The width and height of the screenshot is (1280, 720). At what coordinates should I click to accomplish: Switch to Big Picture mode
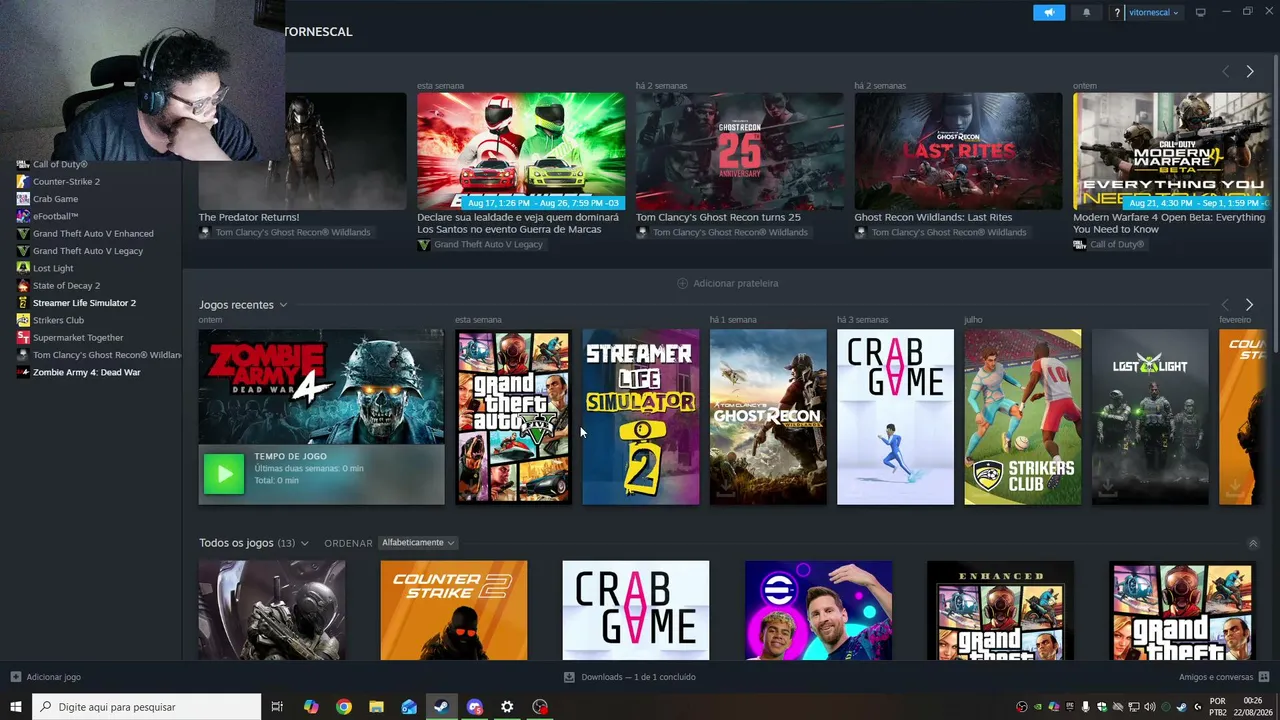(x=1200, y=12)
